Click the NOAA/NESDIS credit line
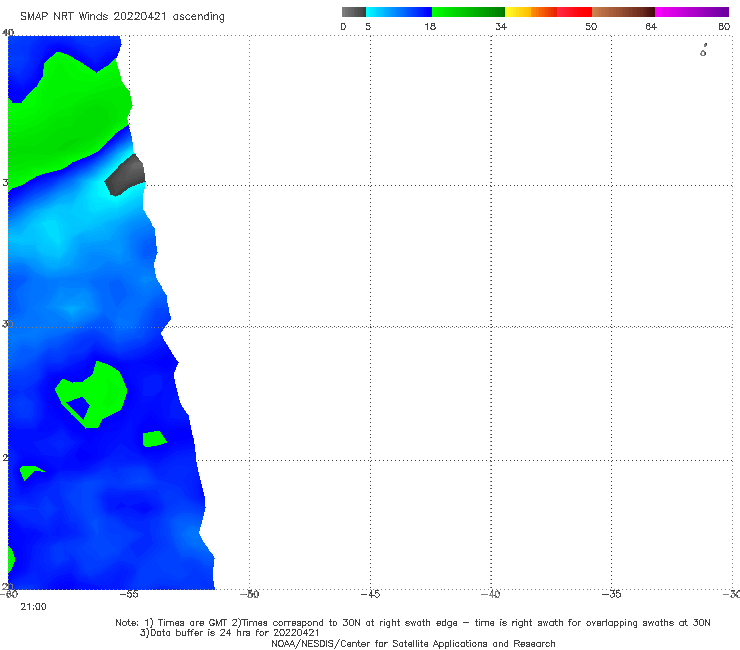The height and width of the screenshot is (650, 740). tap(413, 644)
